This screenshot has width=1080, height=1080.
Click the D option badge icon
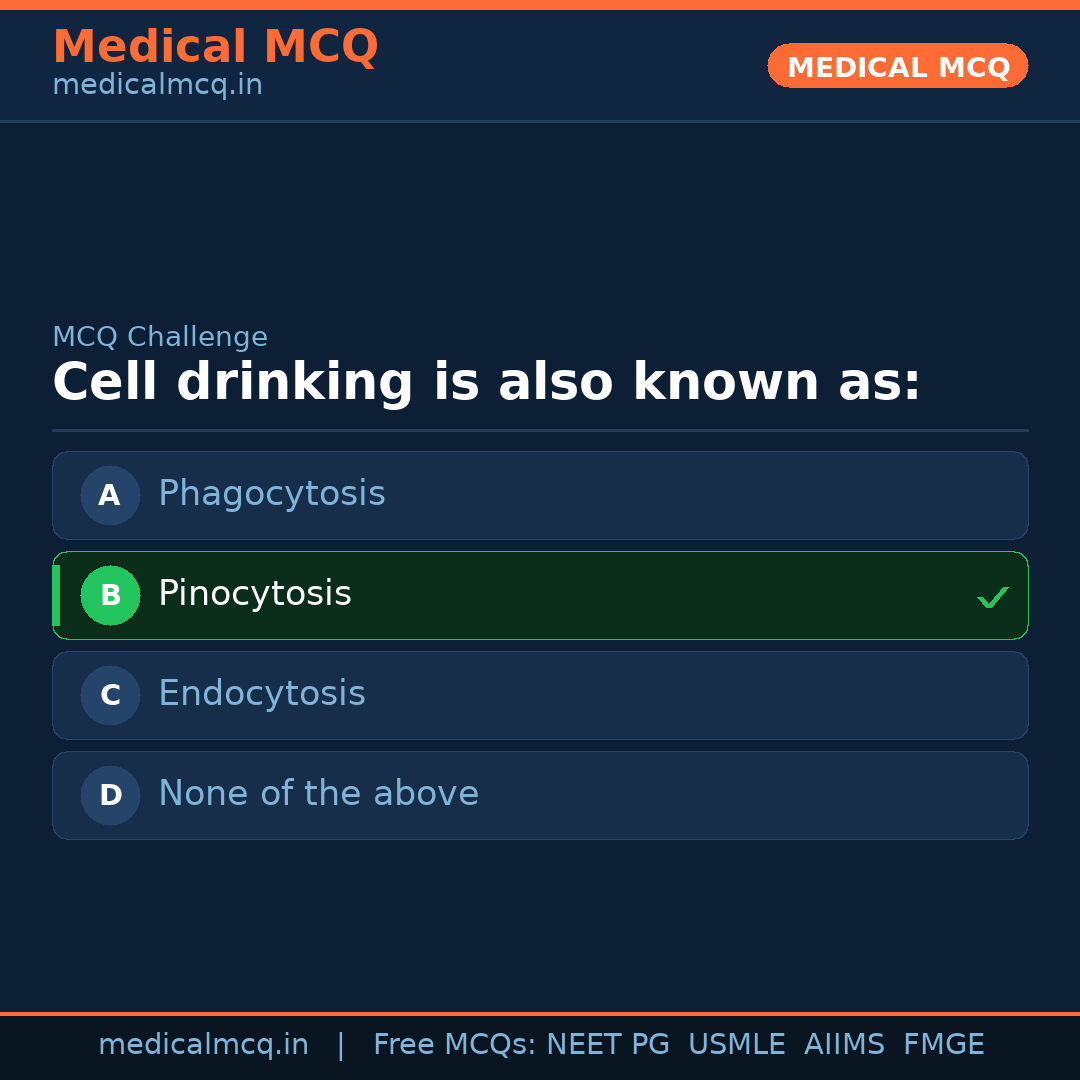tap(110, 795)
